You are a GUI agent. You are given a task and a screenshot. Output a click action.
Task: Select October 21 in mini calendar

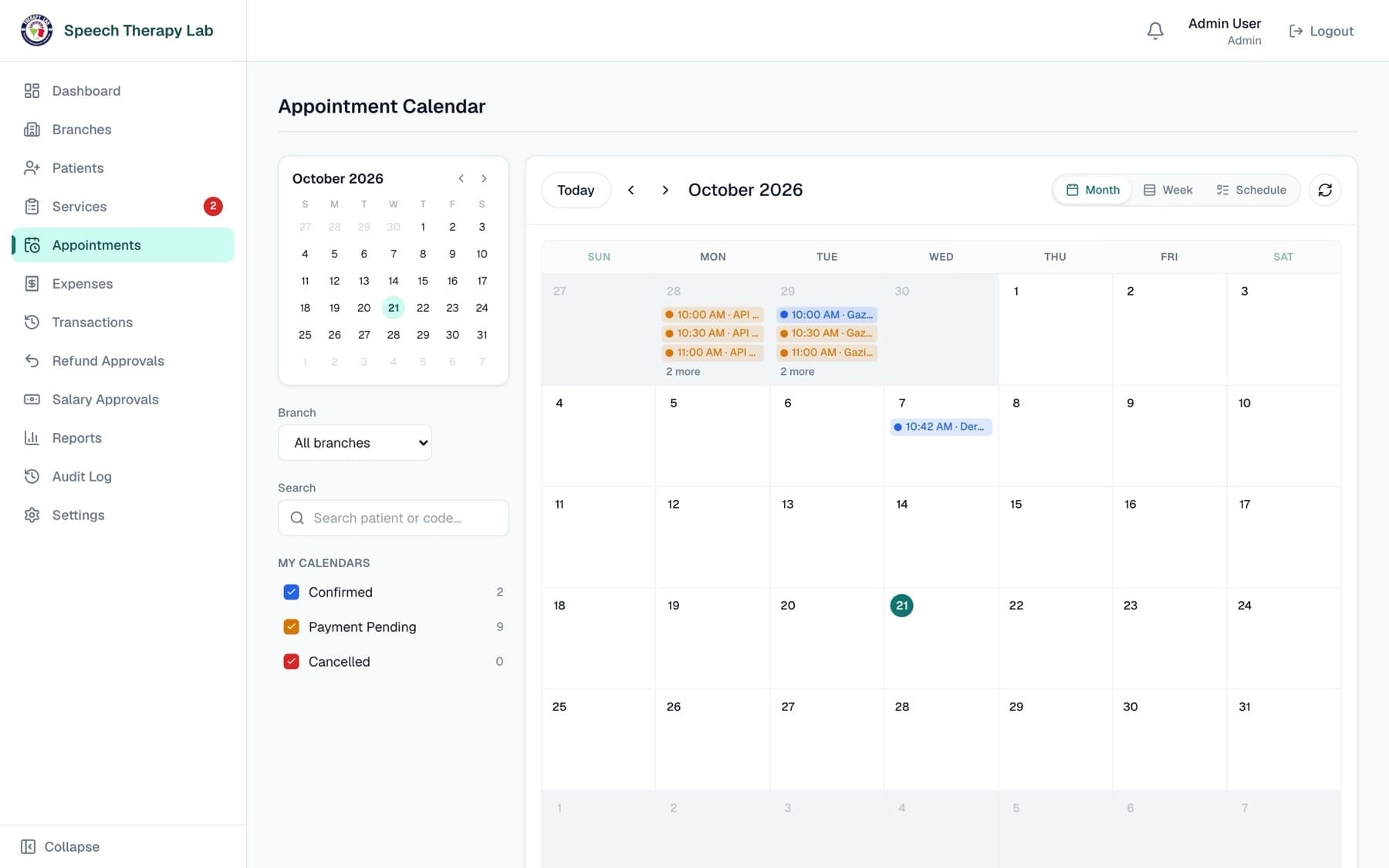(x=394, y=308)
